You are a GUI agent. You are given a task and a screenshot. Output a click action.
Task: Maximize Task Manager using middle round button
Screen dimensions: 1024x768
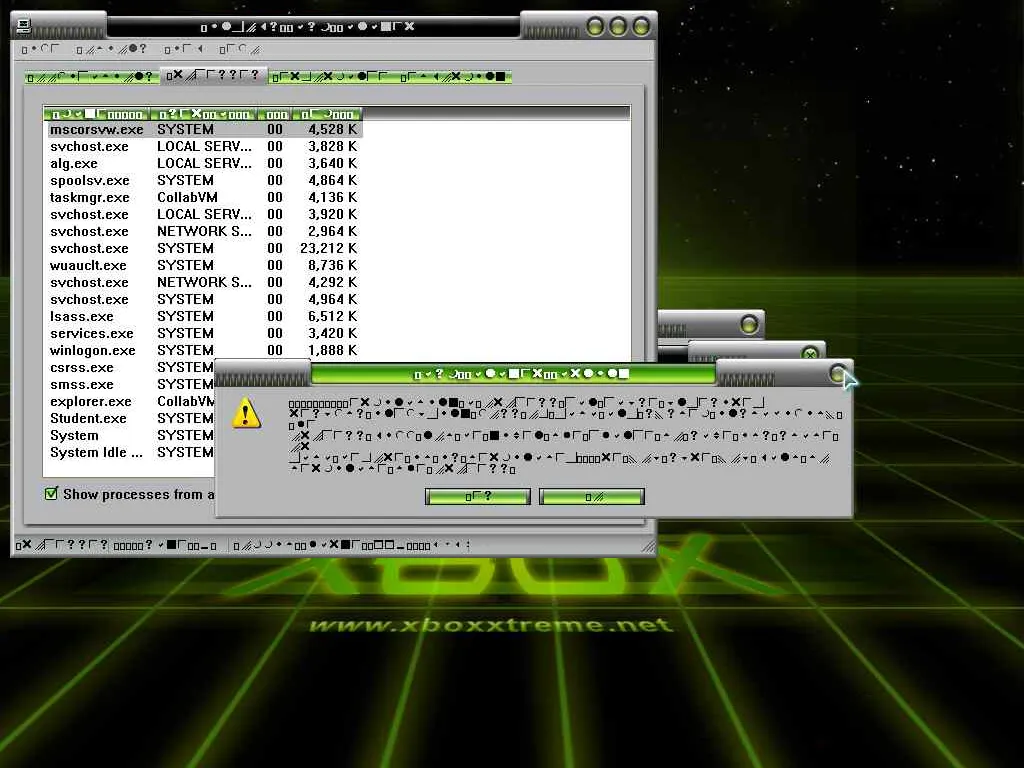(618, 27)
